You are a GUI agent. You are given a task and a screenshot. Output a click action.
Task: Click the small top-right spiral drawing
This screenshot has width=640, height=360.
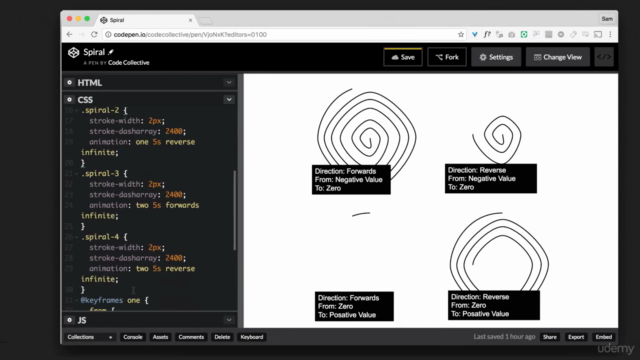point(497,139)
